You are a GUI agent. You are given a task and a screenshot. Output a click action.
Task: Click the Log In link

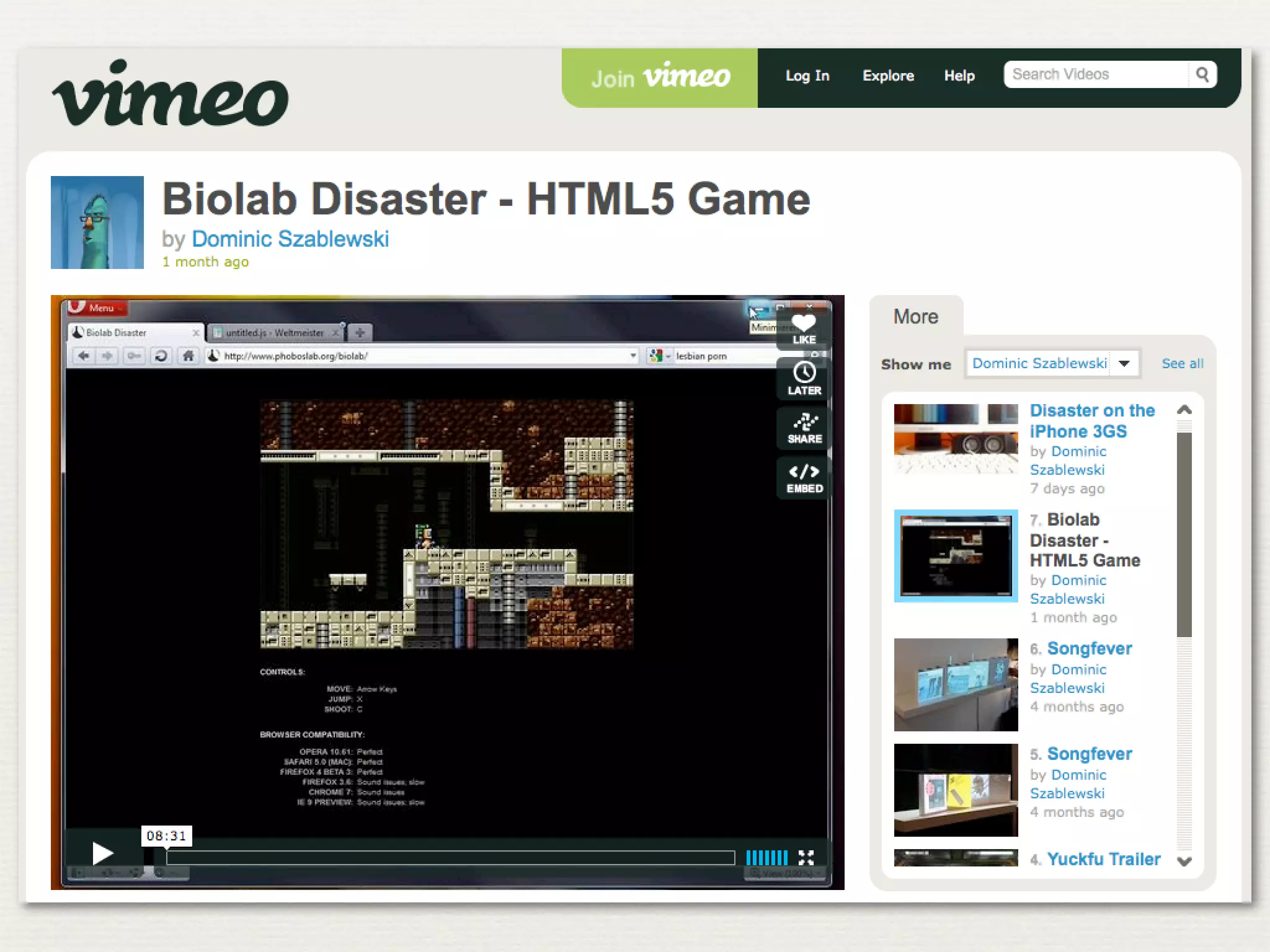807,76
